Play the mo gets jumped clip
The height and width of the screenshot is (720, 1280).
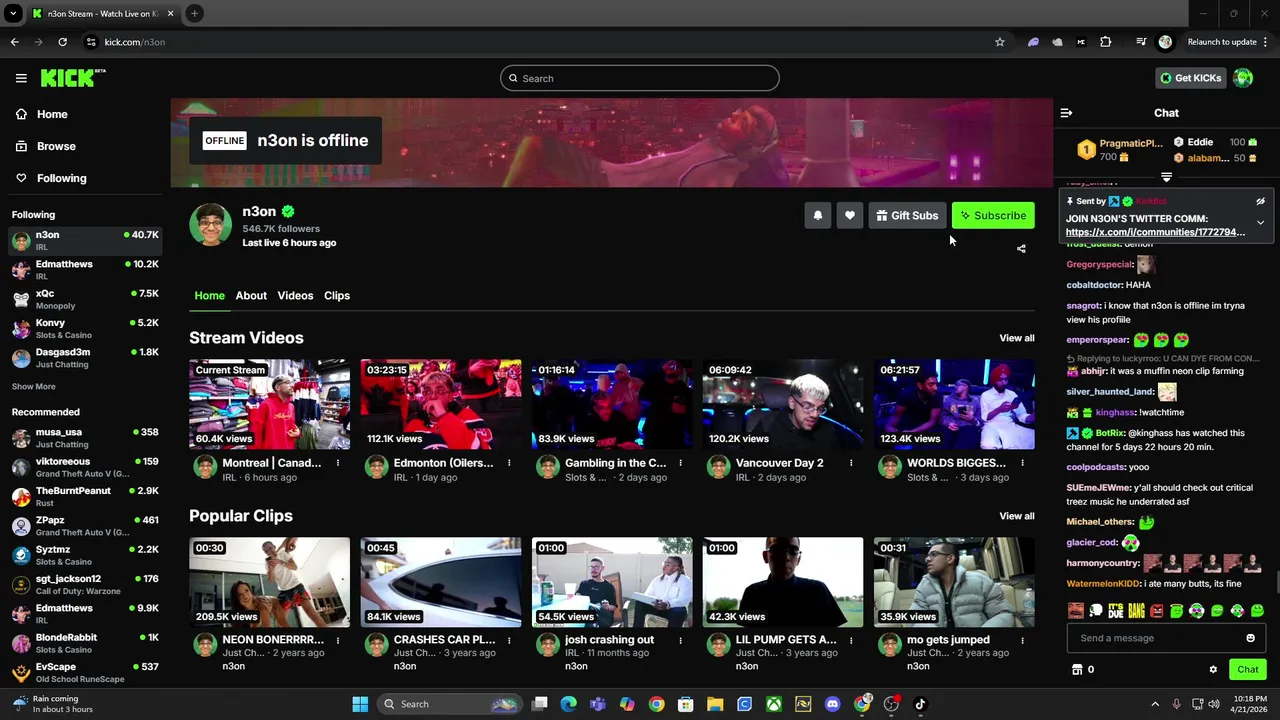954,582
